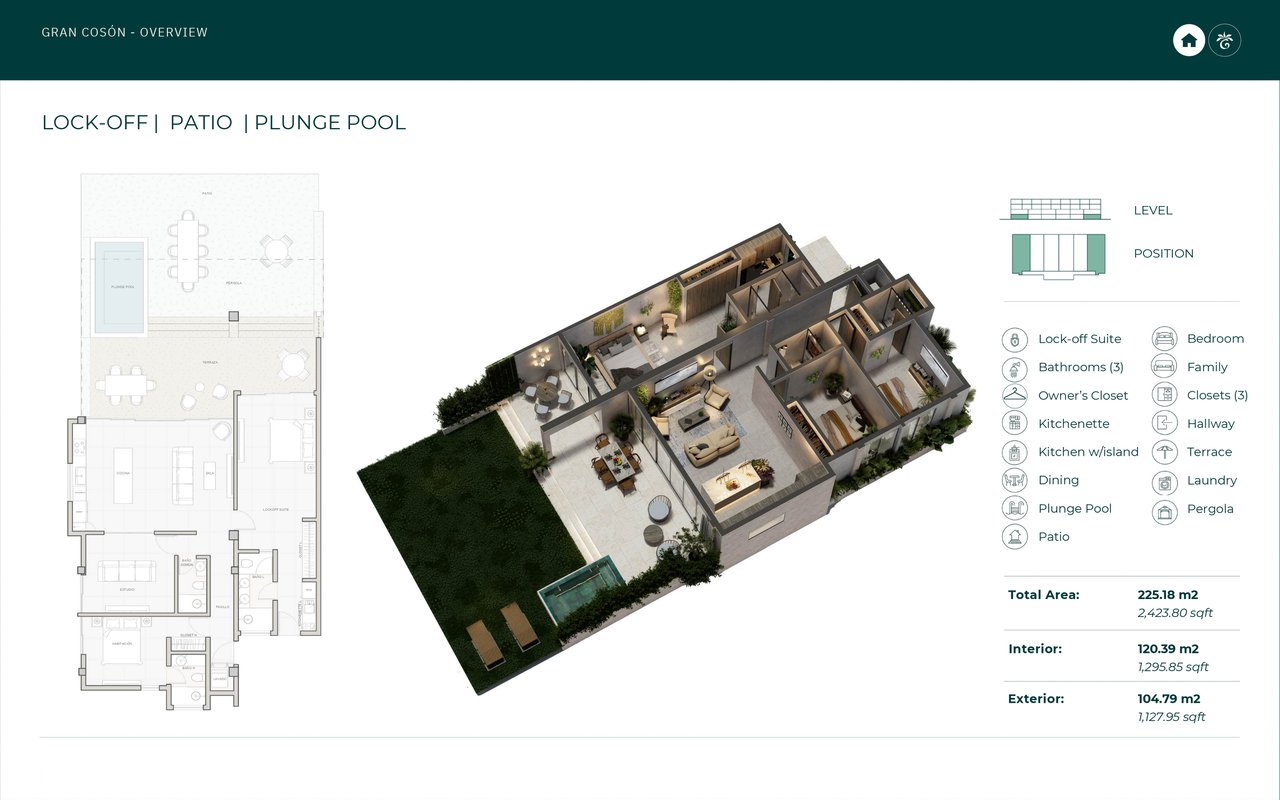Click the Patio icon
This screenshot has height=800, width=1280.
coord(1015,537)
